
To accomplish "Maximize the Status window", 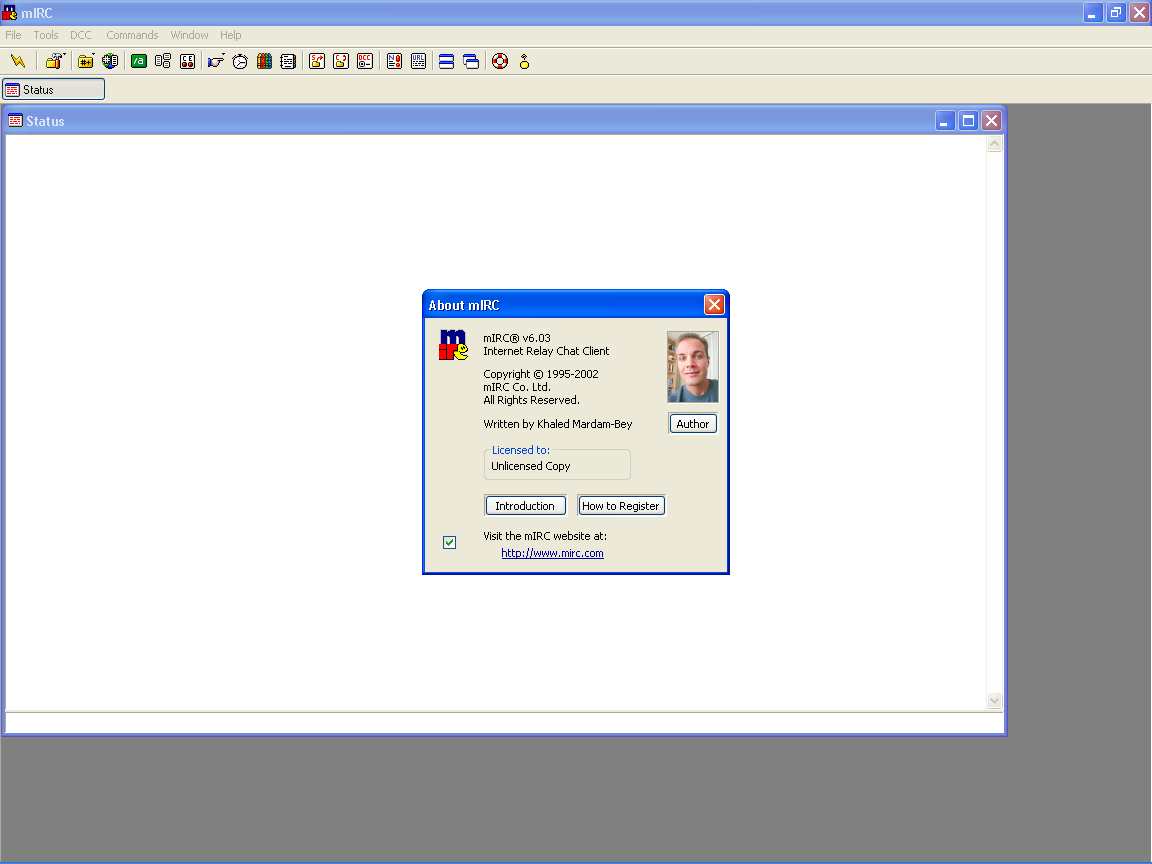I will 968,120.
